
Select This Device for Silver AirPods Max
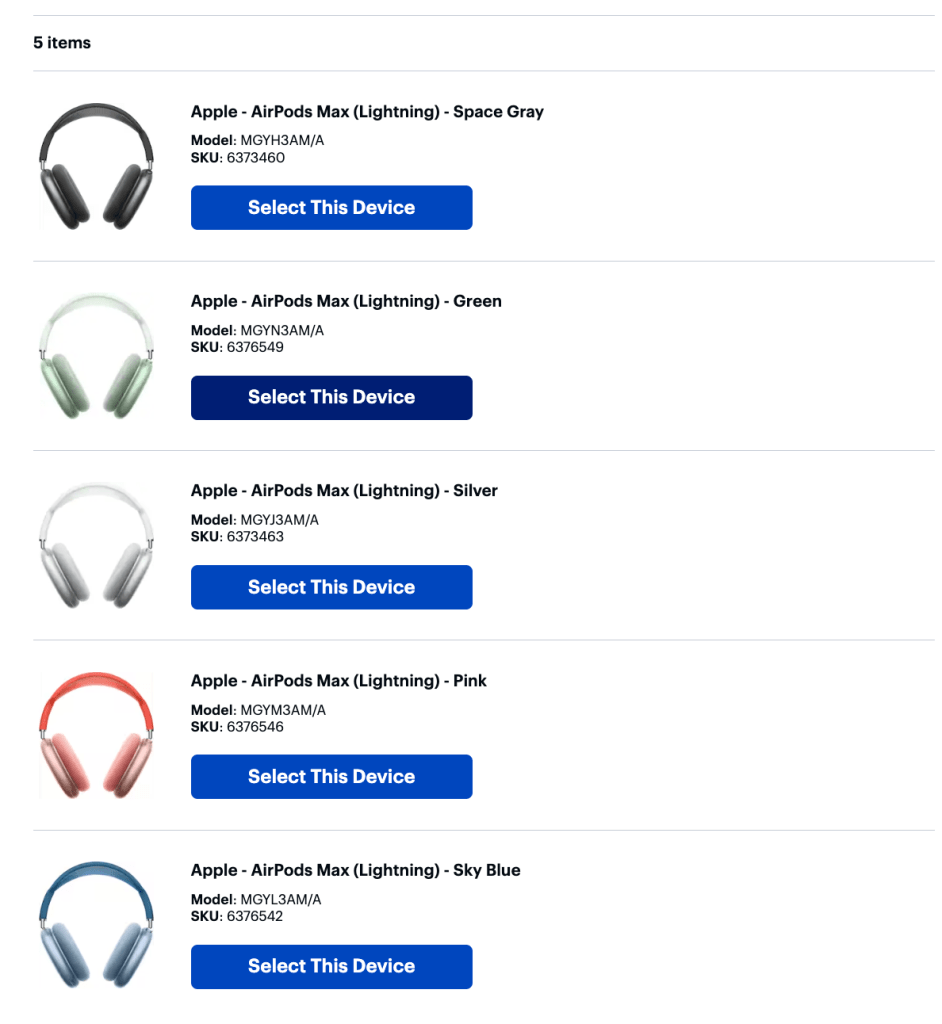pyautogui.click(x=331, y=587)
